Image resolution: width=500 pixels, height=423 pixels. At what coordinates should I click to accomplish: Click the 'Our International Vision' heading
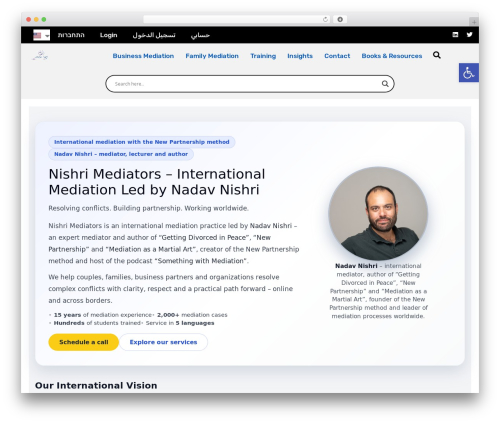click(x=96, y=385)
